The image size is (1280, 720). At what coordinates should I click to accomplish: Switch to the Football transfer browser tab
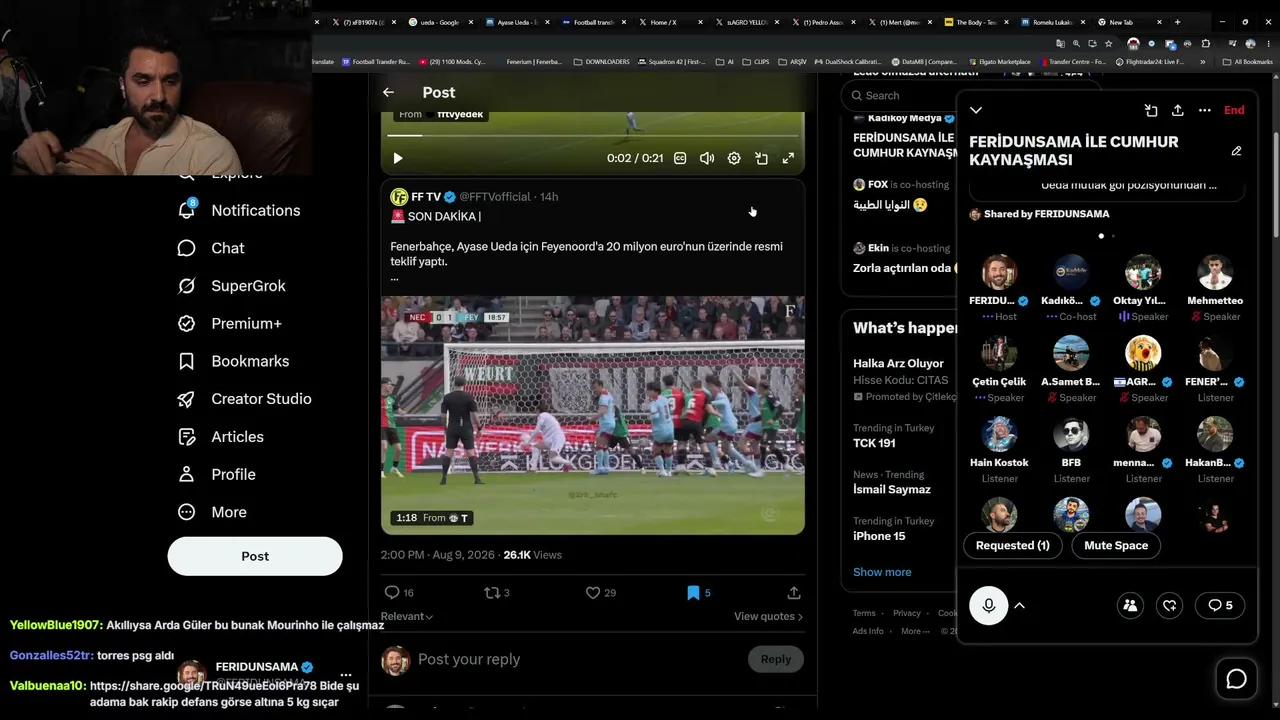[592, 22]
